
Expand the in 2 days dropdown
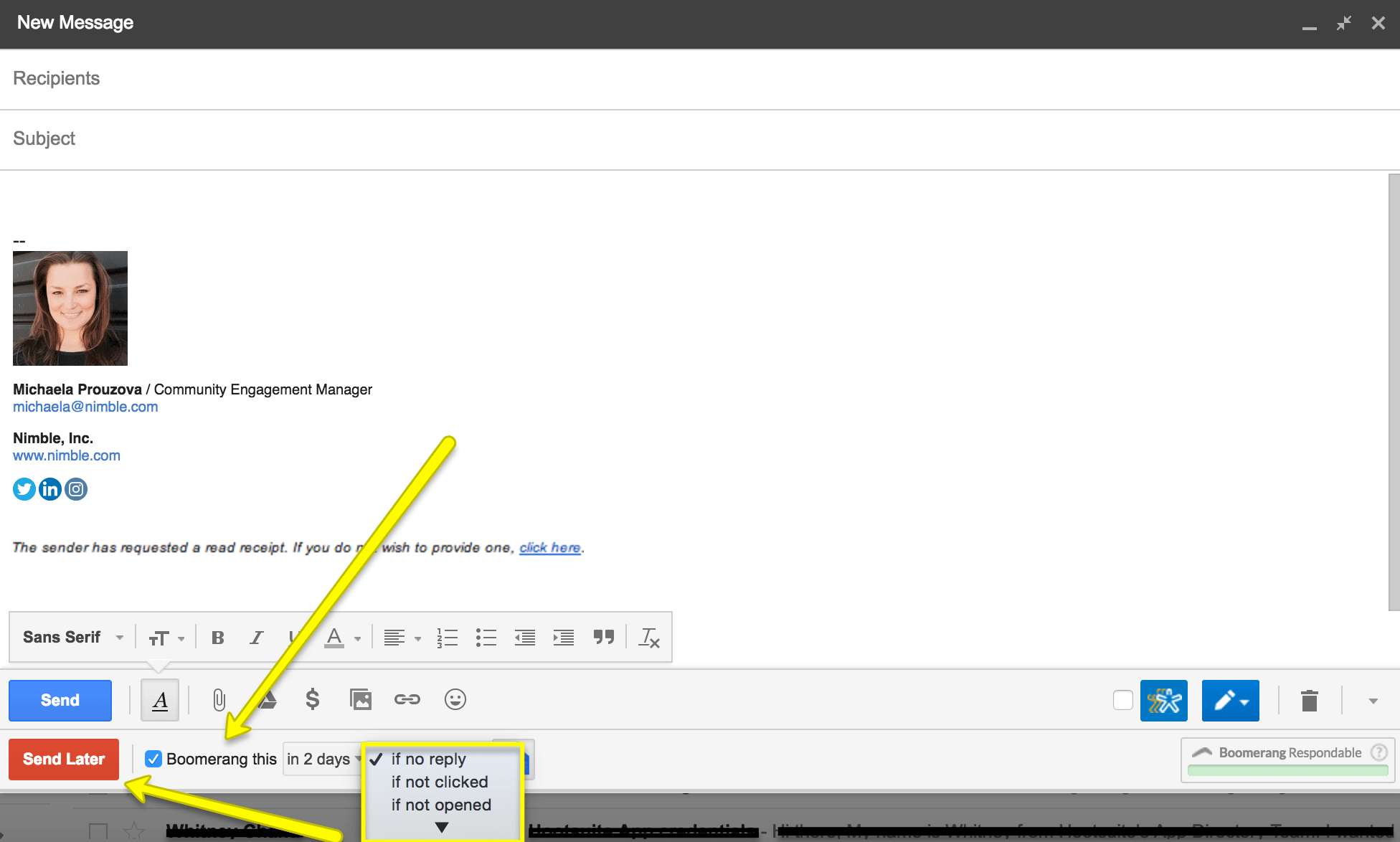point(323,759)
